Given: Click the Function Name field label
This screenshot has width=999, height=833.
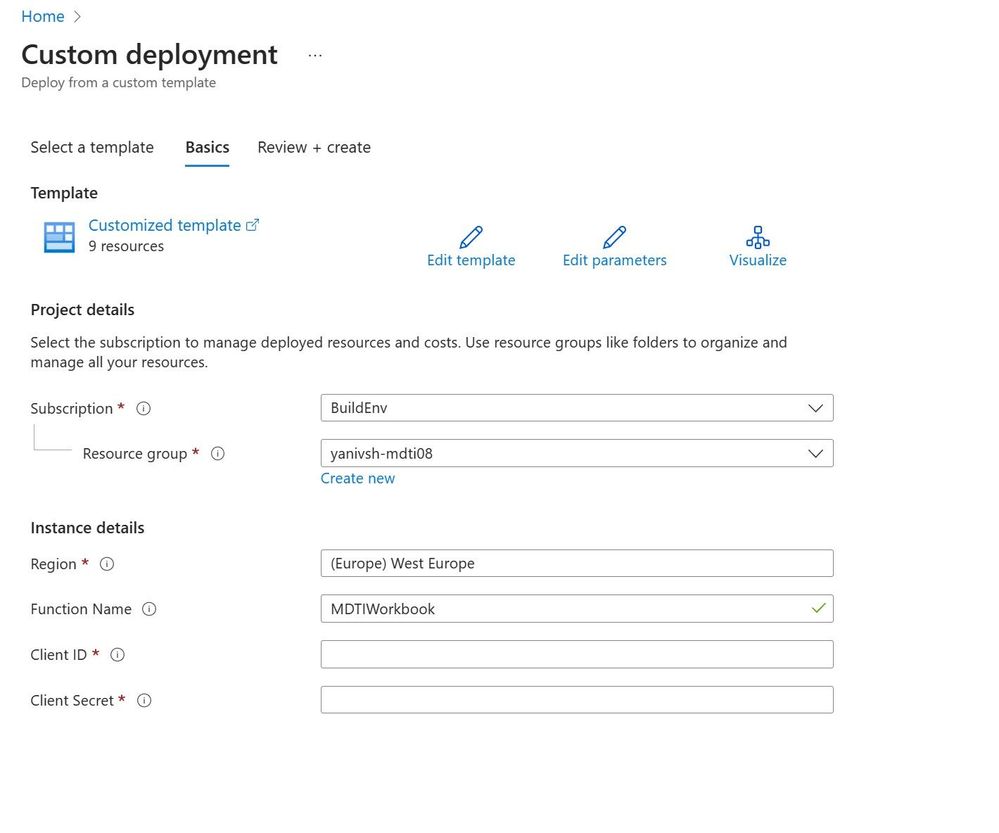Looking at the screenshot, I should [81, 609].
